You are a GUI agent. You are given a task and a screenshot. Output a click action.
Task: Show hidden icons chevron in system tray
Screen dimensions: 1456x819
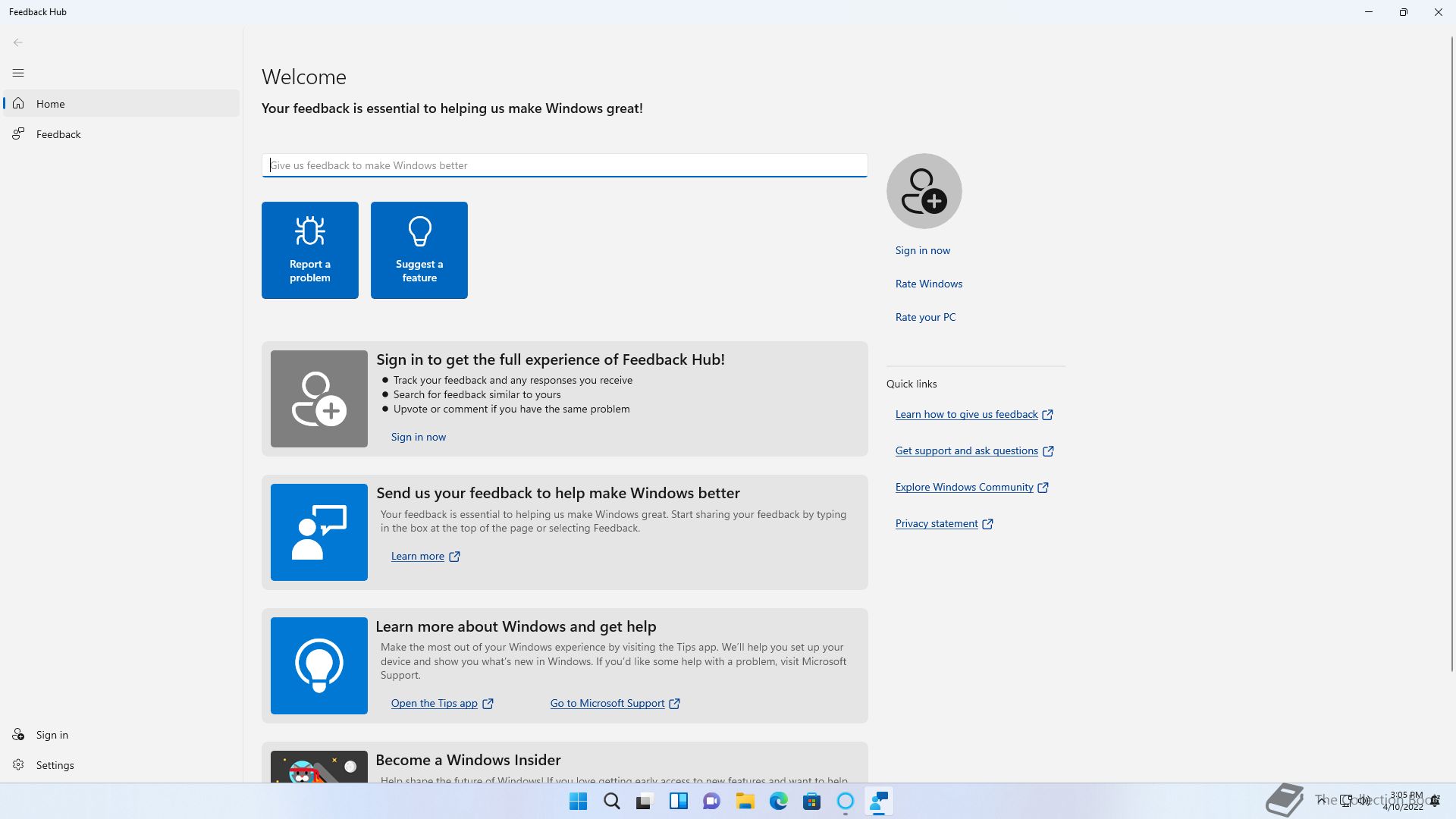pyautogui.click(x=1322, y=801)
